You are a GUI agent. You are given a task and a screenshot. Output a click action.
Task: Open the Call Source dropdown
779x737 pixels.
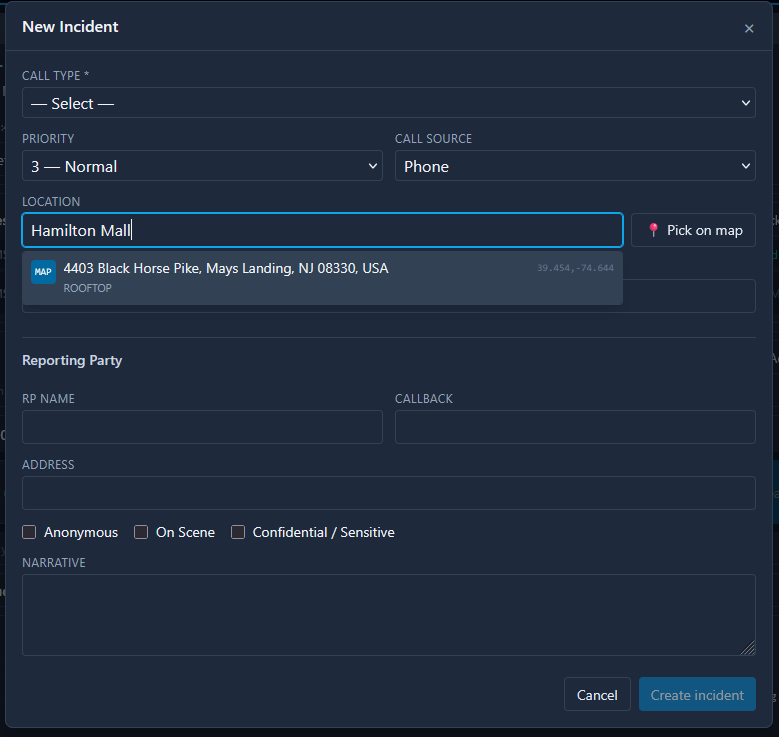[575, 166]
